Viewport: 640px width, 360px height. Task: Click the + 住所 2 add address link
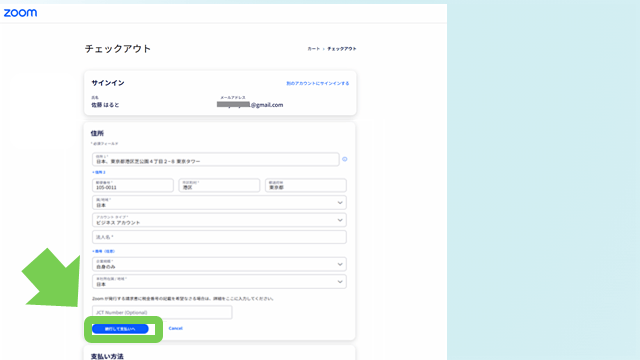click(99, 172)
